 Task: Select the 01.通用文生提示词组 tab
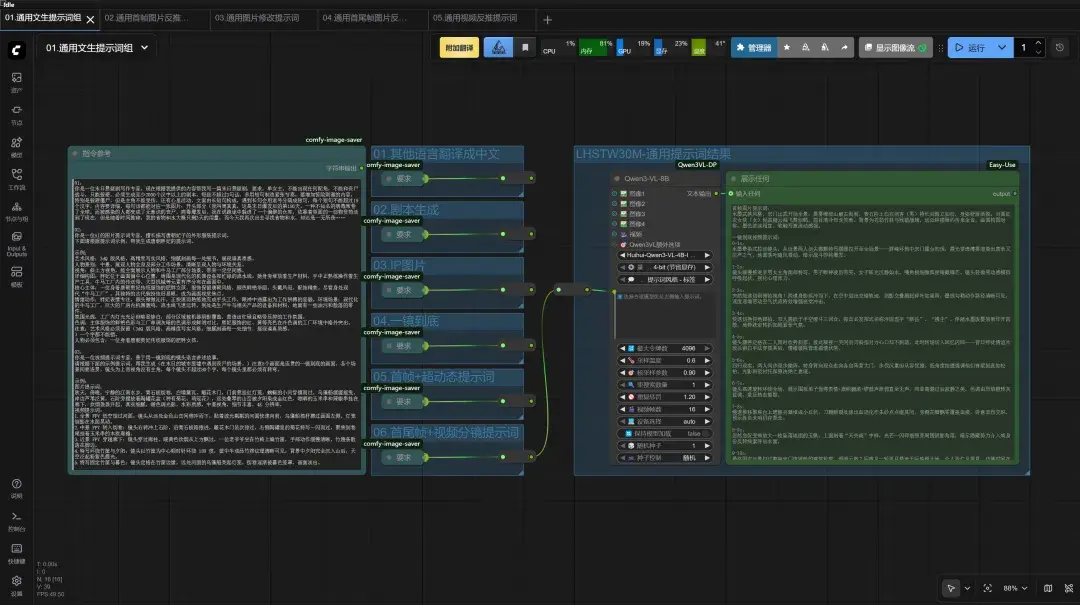tap(43, 18)
